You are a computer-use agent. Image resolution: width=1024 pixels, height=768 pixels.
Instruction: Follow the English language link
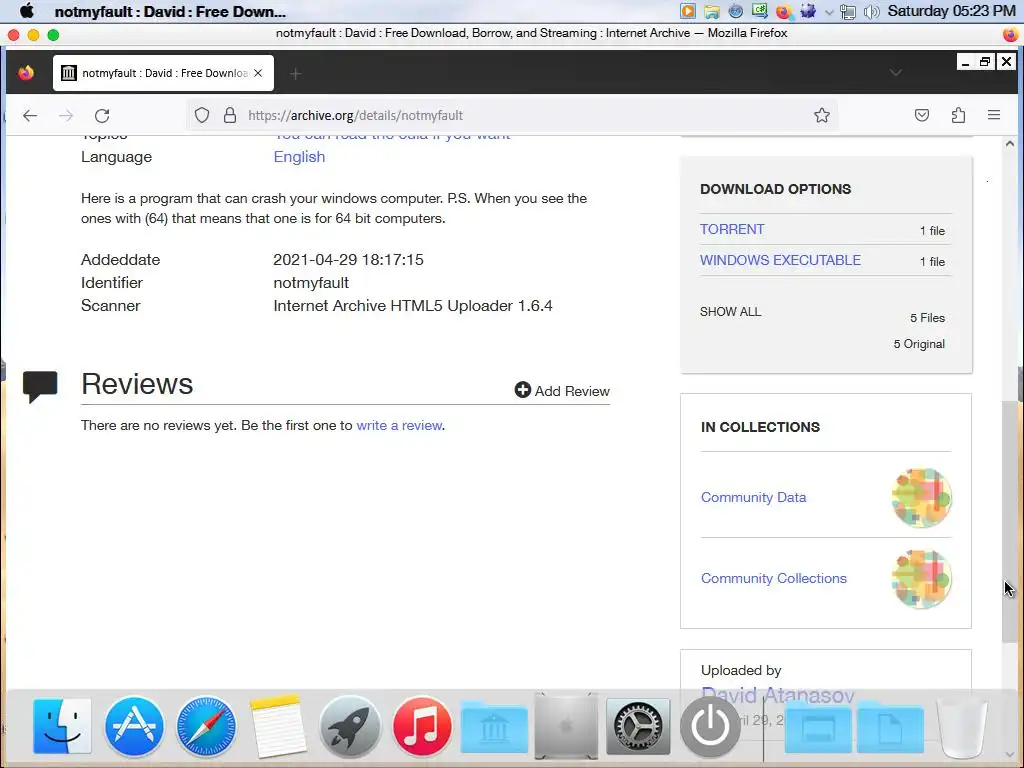point(299,157)
